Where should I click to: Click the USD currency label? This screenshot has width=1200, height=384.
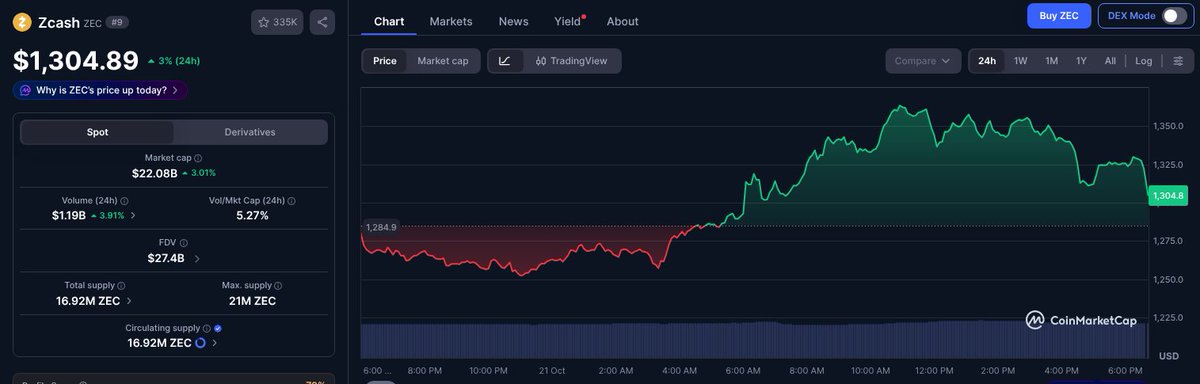point(1169,356)
